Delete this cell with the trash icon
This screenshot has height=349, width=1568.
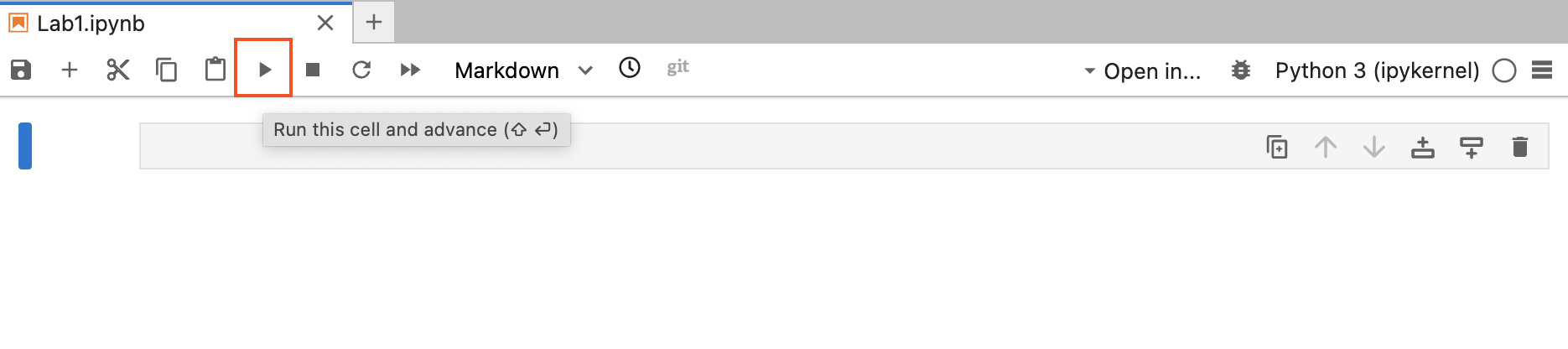point(1520,147)
